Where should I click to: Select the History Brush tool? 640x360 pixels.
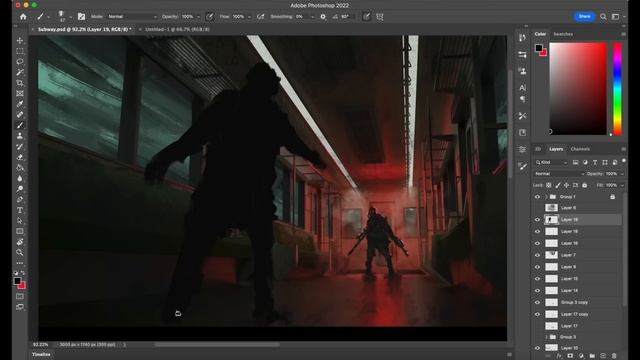[x=20, y=147]
